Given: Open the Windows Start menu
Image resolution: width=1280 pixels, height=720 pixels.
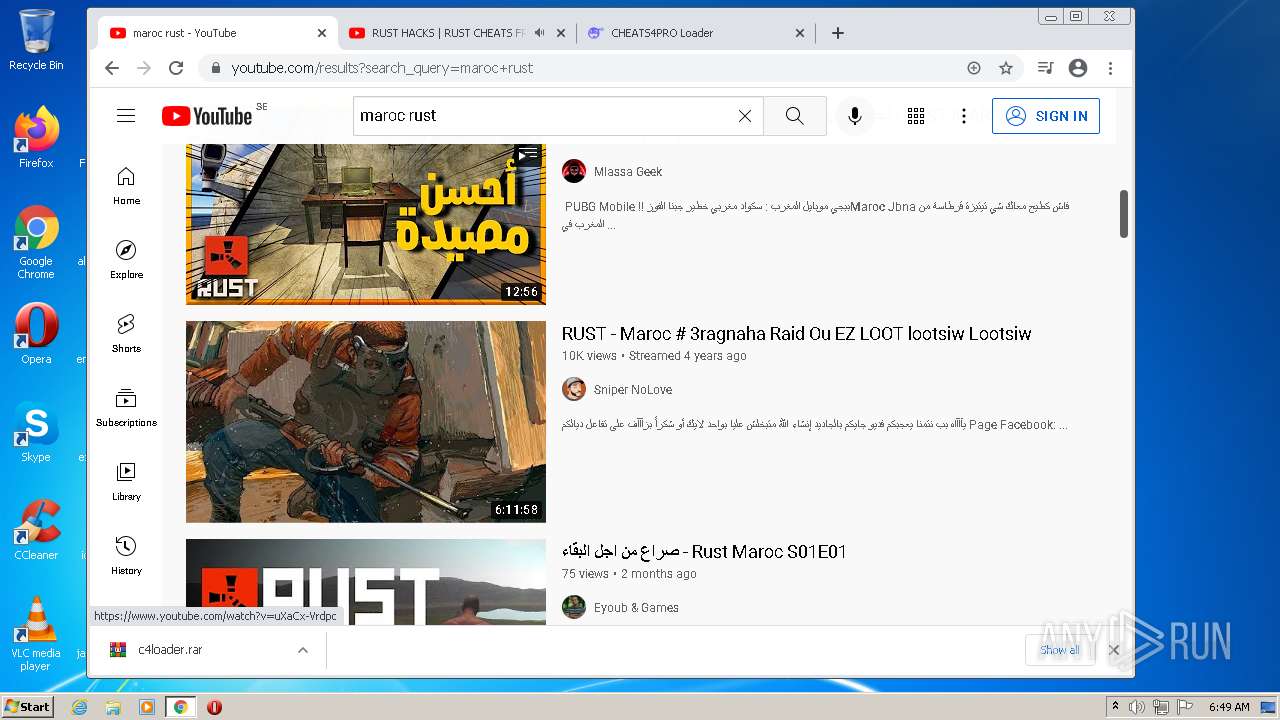Looking at the screenshot, I should [x=27, y=707].
